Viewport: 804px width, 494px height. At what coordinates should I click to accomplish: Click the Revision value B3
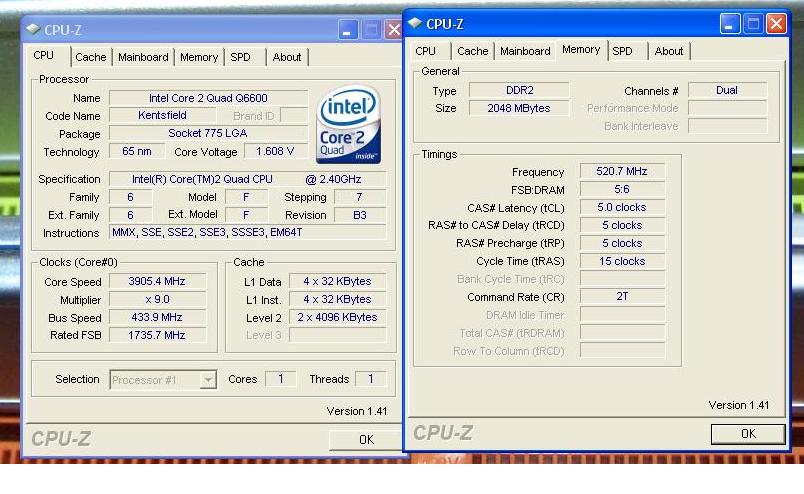pyautogui.click(x=359, y=215)
